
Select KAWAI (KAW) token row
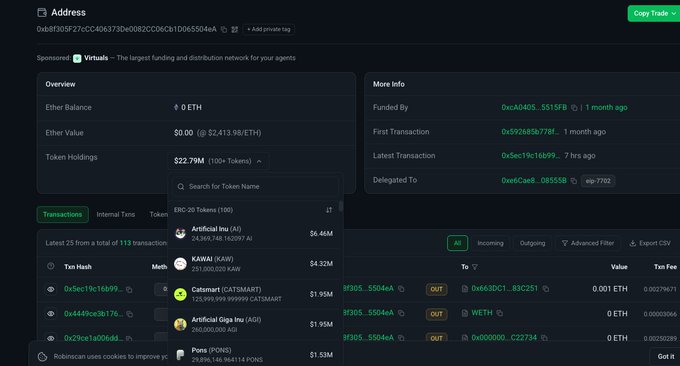coord(255,264)
